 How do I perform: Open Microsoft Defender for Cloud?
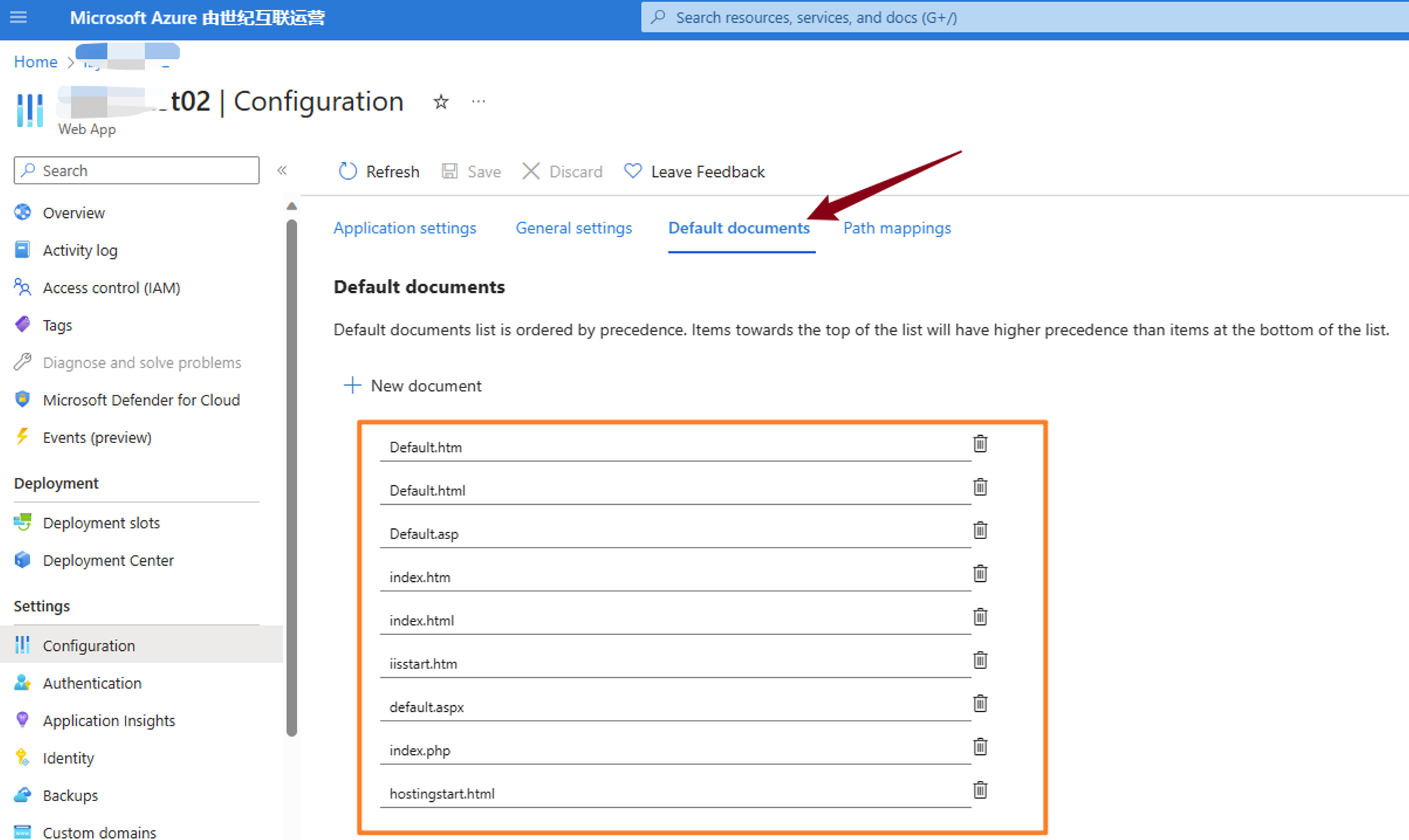(141, 400)
